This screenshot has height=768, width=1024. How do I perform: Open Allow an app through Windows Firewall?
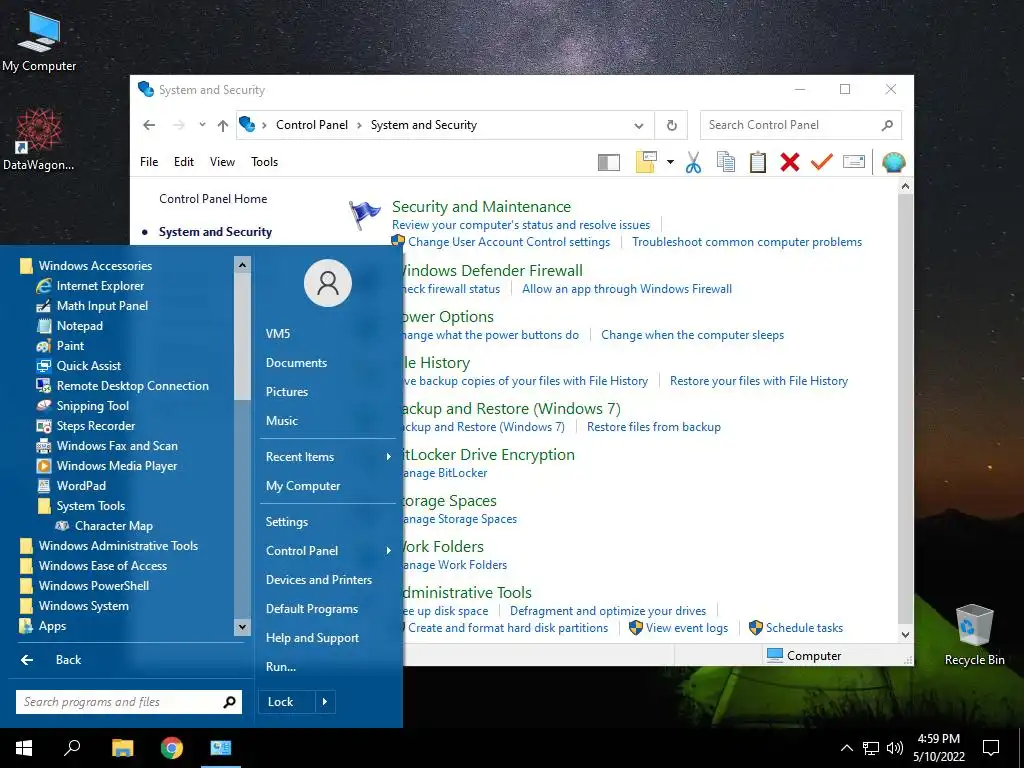(x=627, y=289)
